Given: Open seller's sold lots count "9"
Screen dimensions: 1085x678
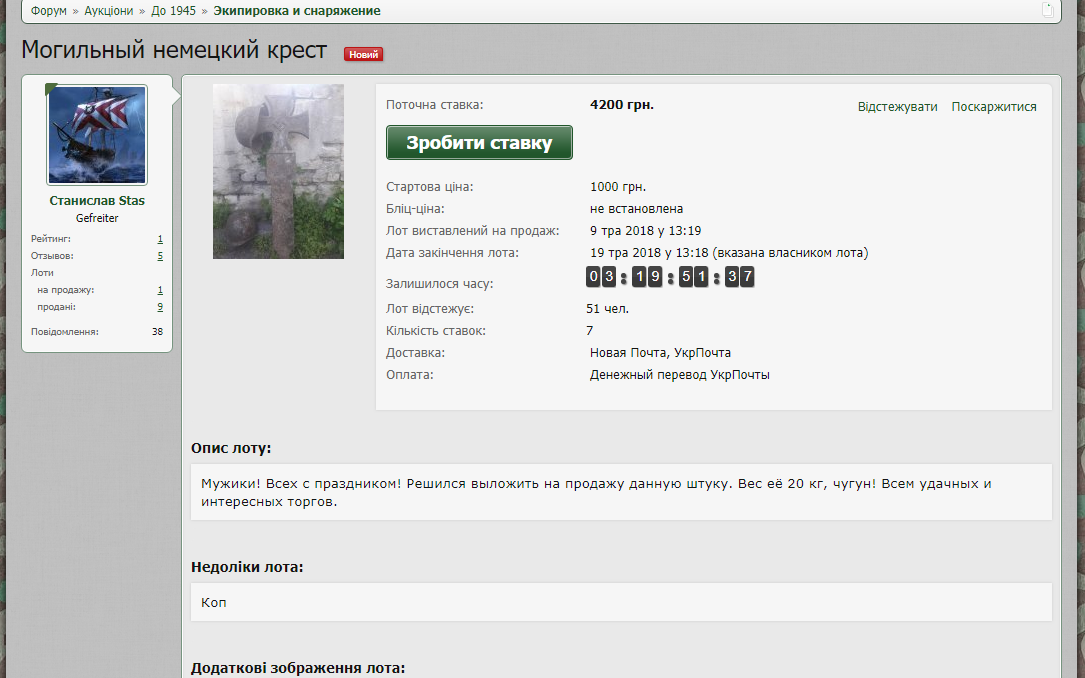Looking at the screenshot, I should tap(160, 307).
